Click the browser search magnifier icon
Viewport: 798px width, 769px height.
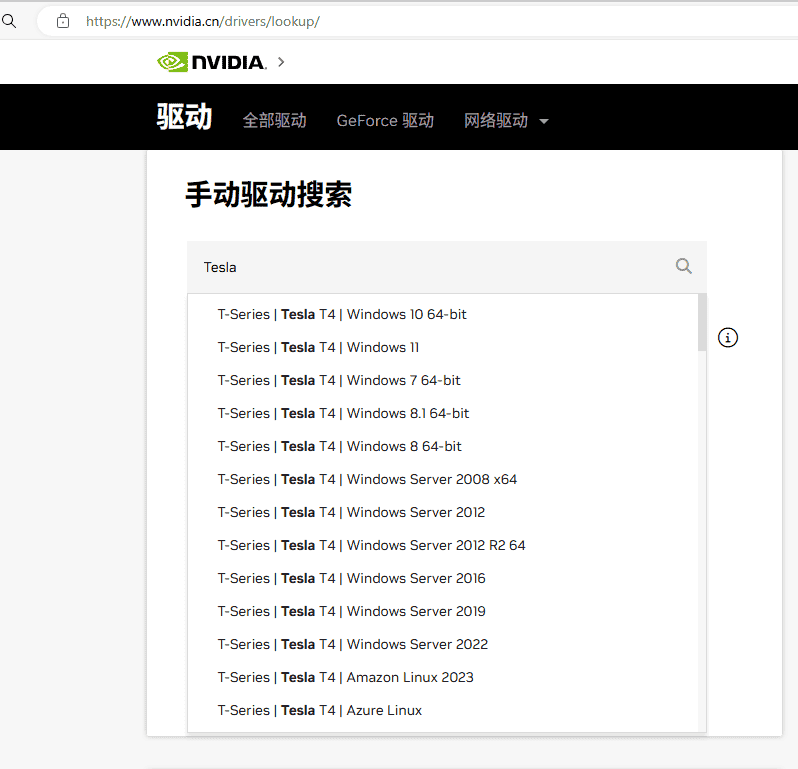coord(9,21)
